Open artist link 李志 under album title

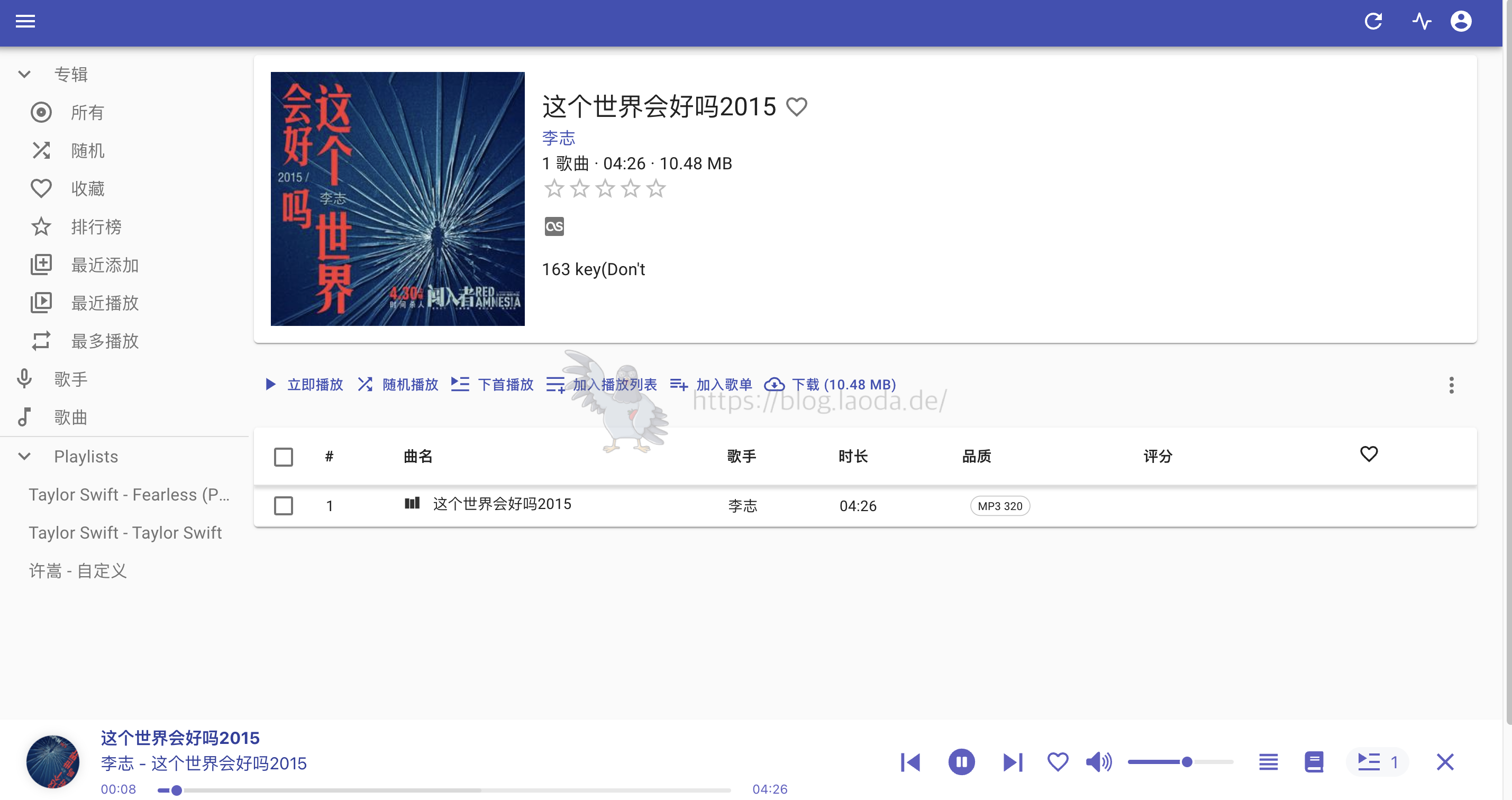558,138
